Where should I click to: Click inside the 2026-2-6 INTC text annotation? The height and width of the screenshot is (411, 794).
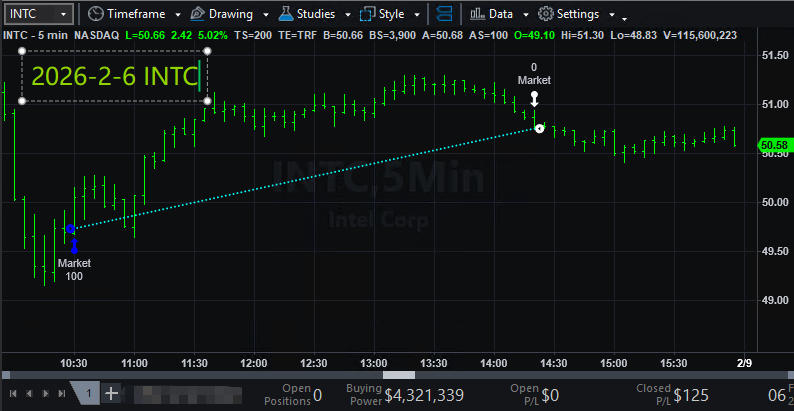coord(114,76)
